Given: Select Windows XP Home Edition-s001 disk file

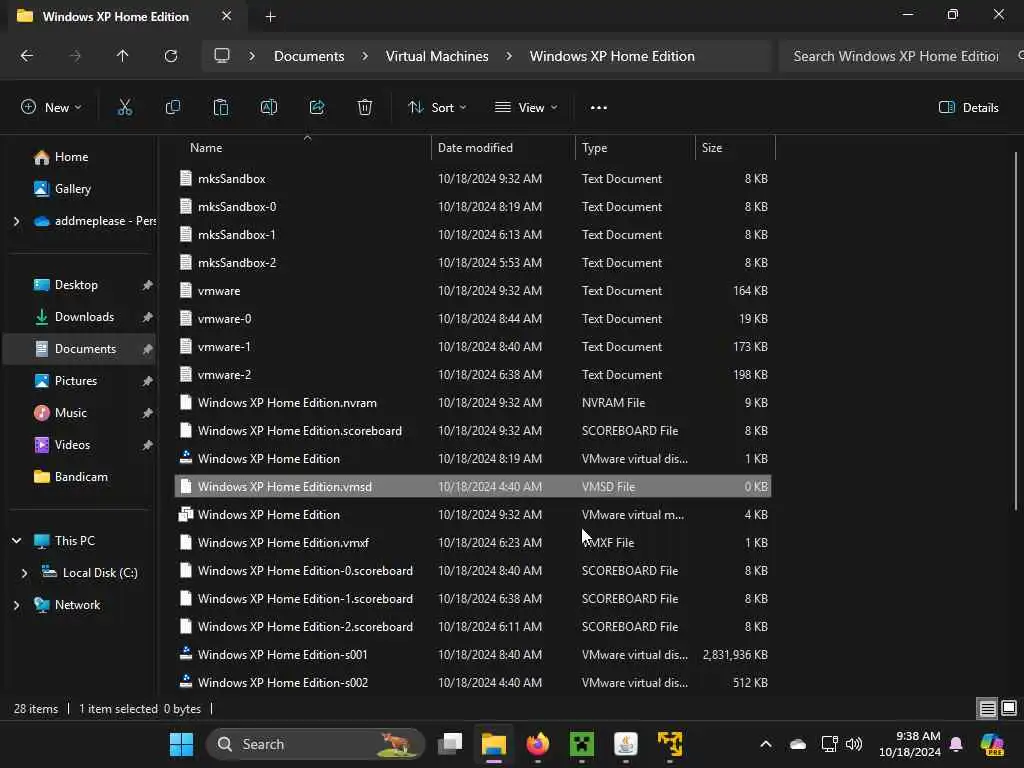Looking at the screenshot, I should click(473, 655).
